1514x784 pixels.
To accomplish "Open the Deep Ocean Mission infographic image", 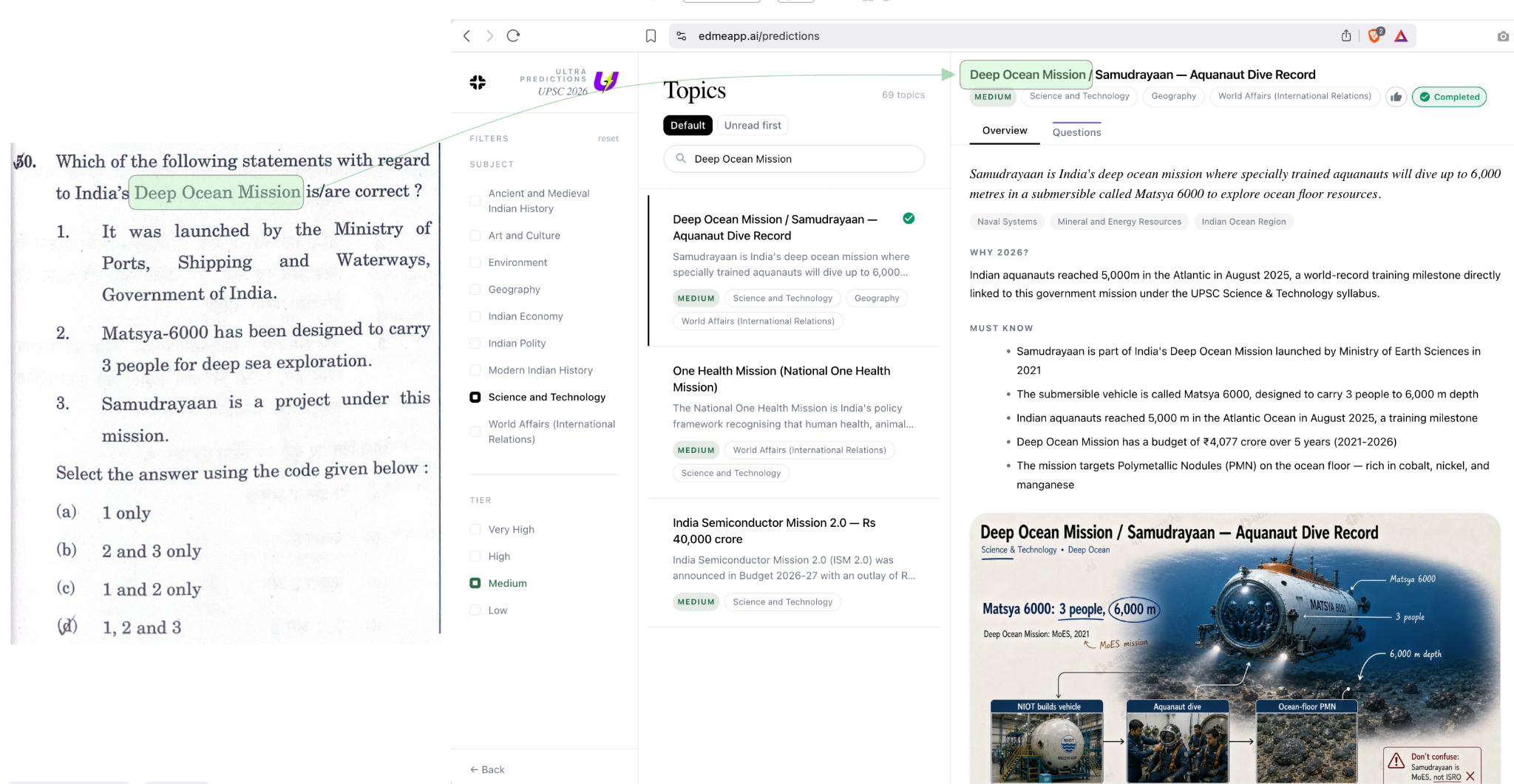I will click(x=1235, y=648).
